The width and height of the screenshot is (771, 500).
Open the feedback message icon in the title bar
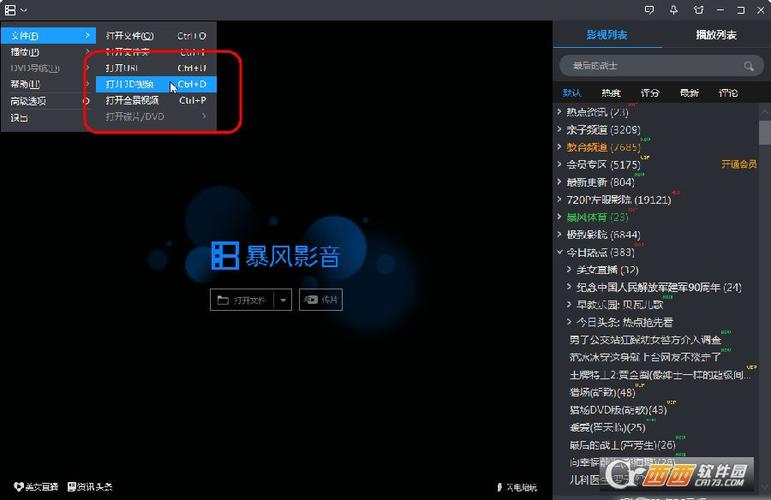[x=650, y=10]
